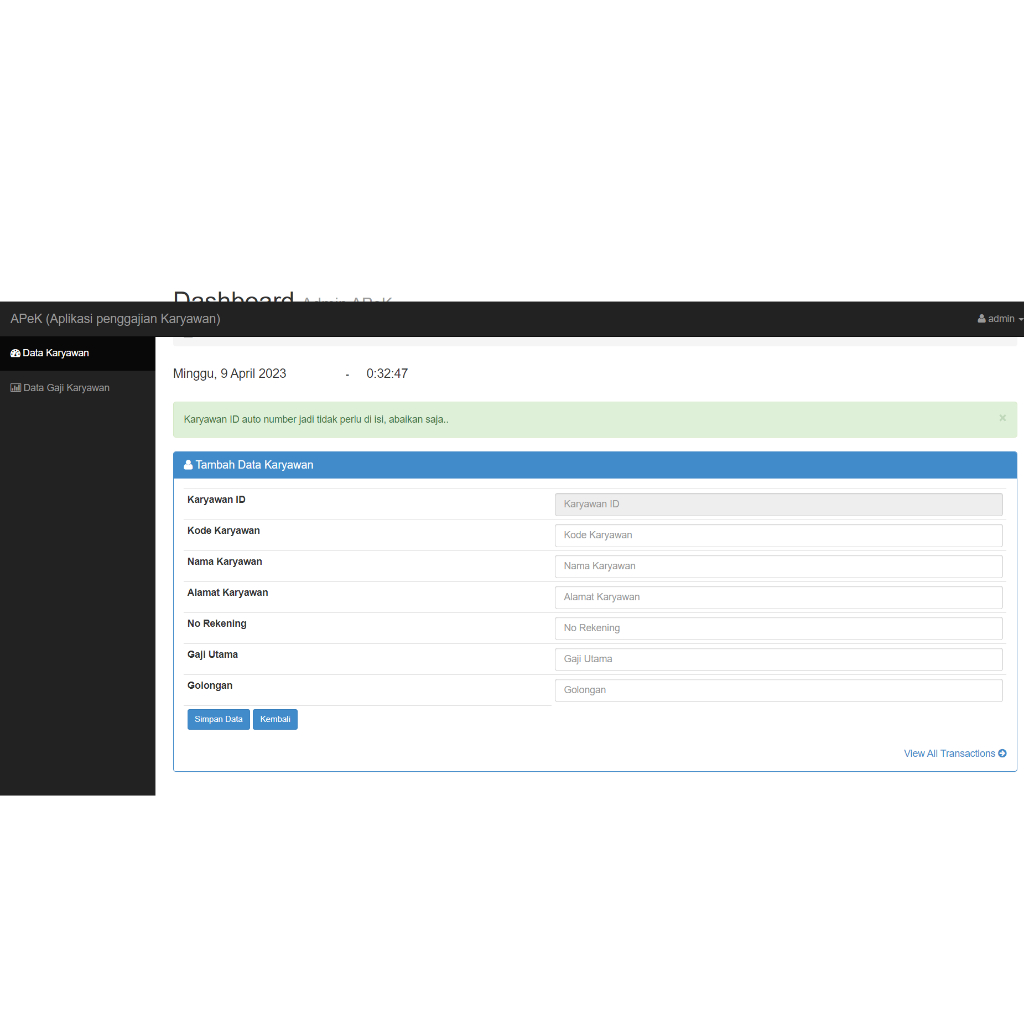Focus the Kode Karyawan input field

click(x=778, y=535)
